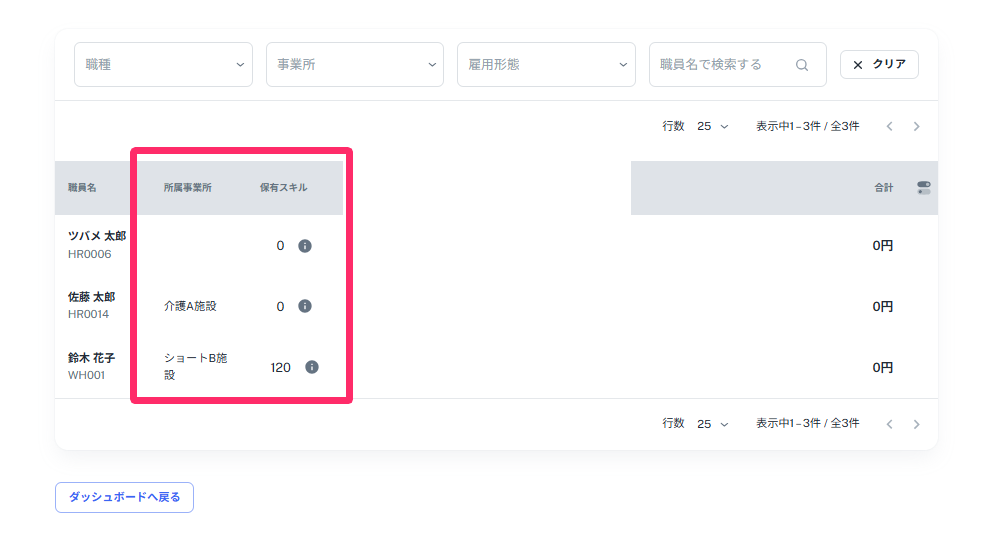Click the 介護A施設 office cell
The width and height of the screenshot is (983, 546).
(190, 306)
